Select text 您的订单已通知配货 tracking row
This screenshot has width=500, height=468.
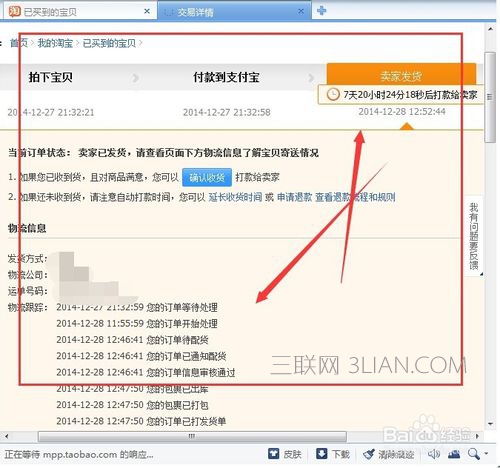(x=141, y=356)
